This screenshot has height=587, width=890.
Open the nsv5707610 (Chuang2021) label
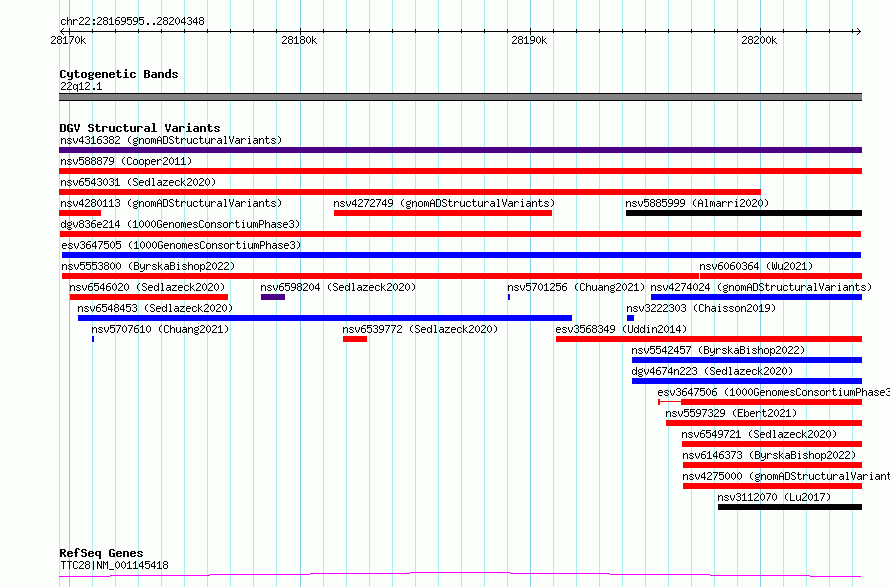click(160, 329)
